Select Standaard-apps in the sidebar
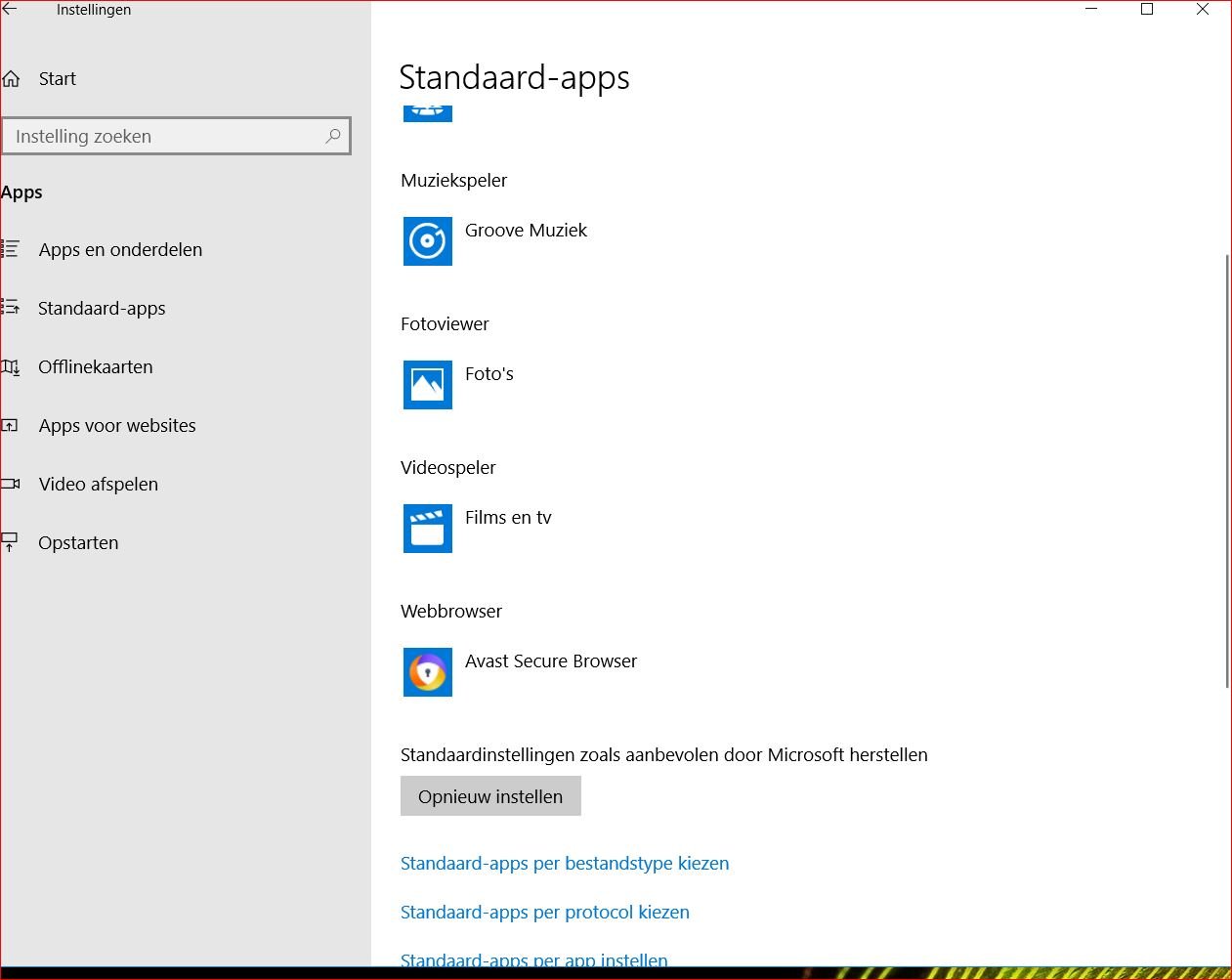 click(x=102, y=308)
